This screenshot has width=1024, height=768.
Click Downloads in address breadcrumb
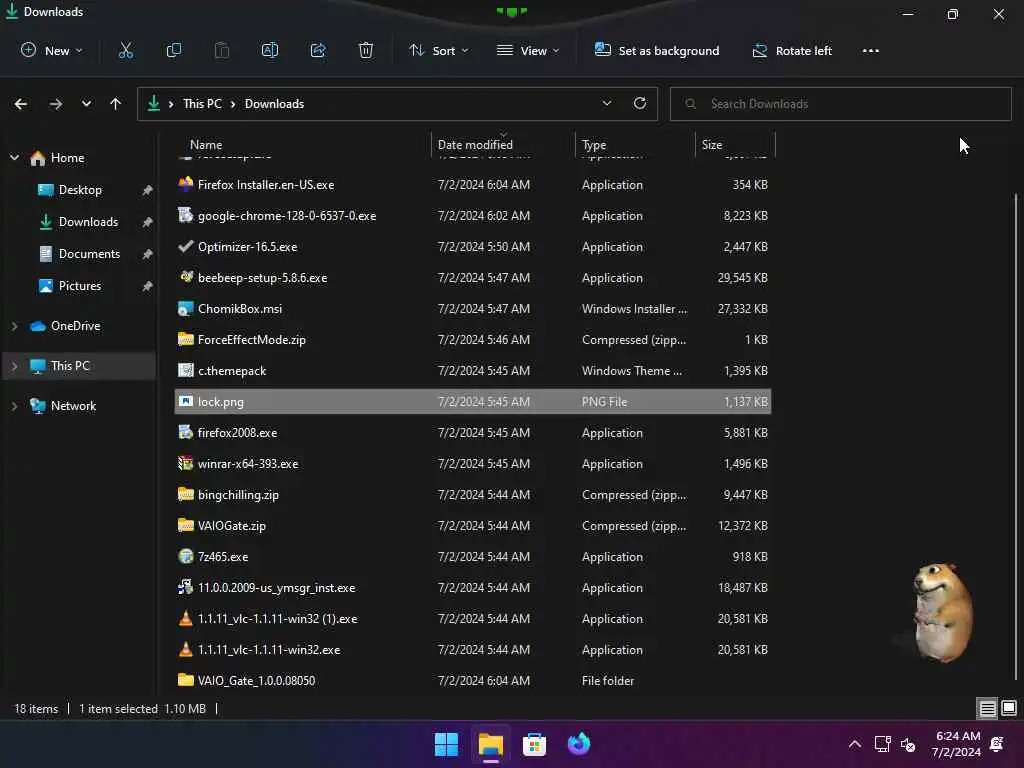click(274, 104)
